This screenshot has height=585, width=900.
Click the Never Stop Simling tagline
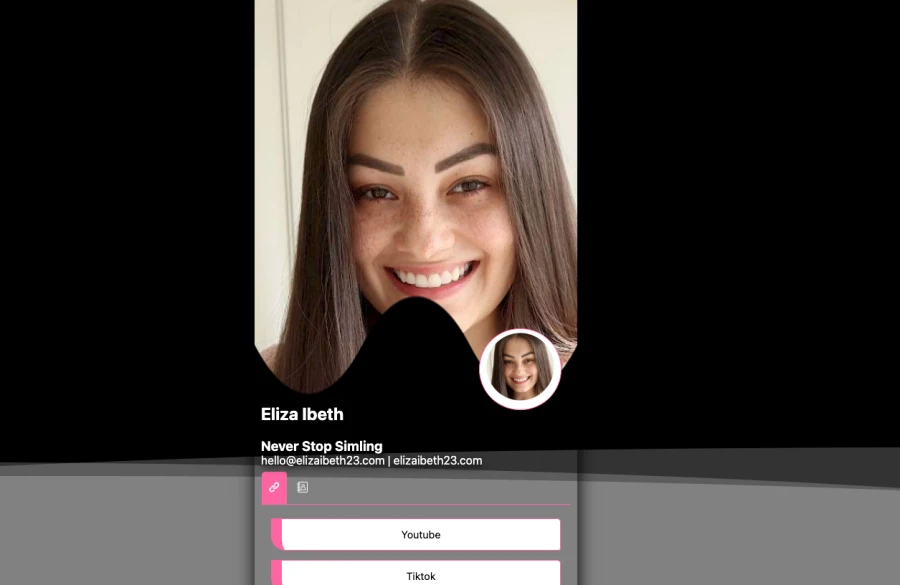tap(321, 446)
